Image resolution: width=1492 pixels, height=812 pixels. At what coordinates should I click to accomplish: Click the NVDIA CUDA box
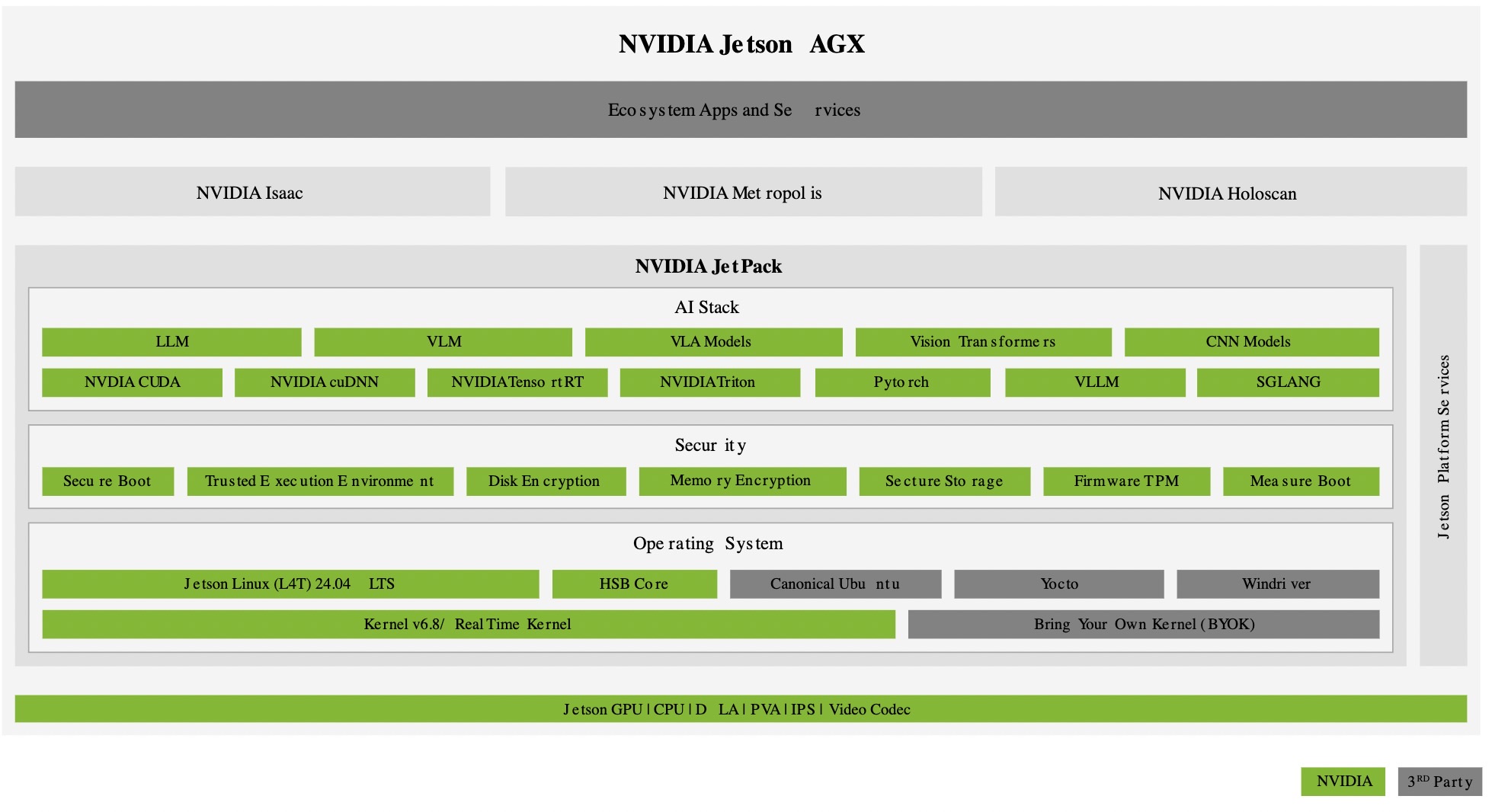(x=132, y=382)
